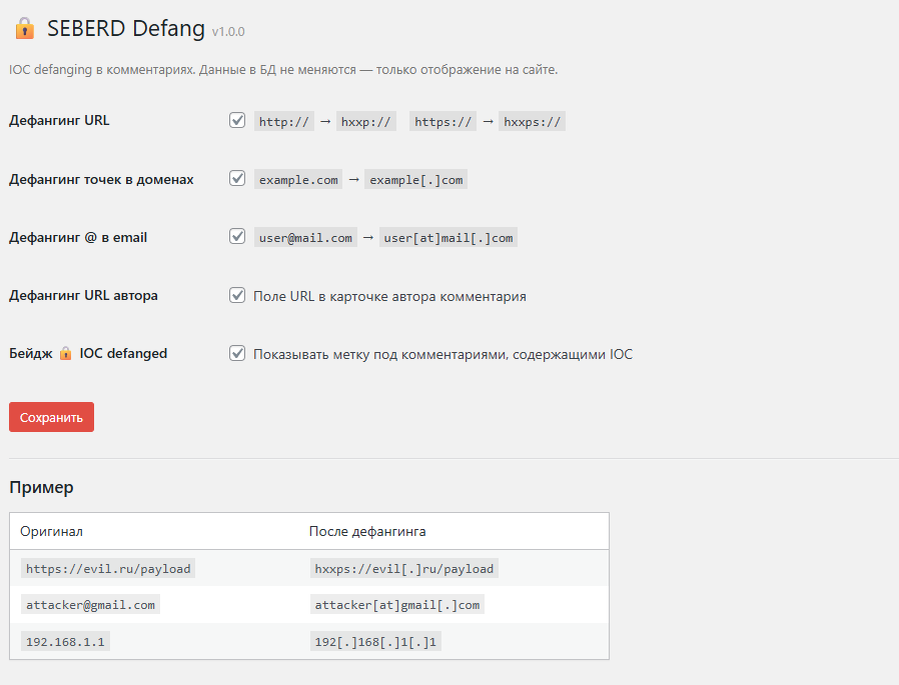Image resolution: width=899 pixels, height=685 pixels.
Task: Click the v1.0.0 version label
Action: (x=228, y=32)
